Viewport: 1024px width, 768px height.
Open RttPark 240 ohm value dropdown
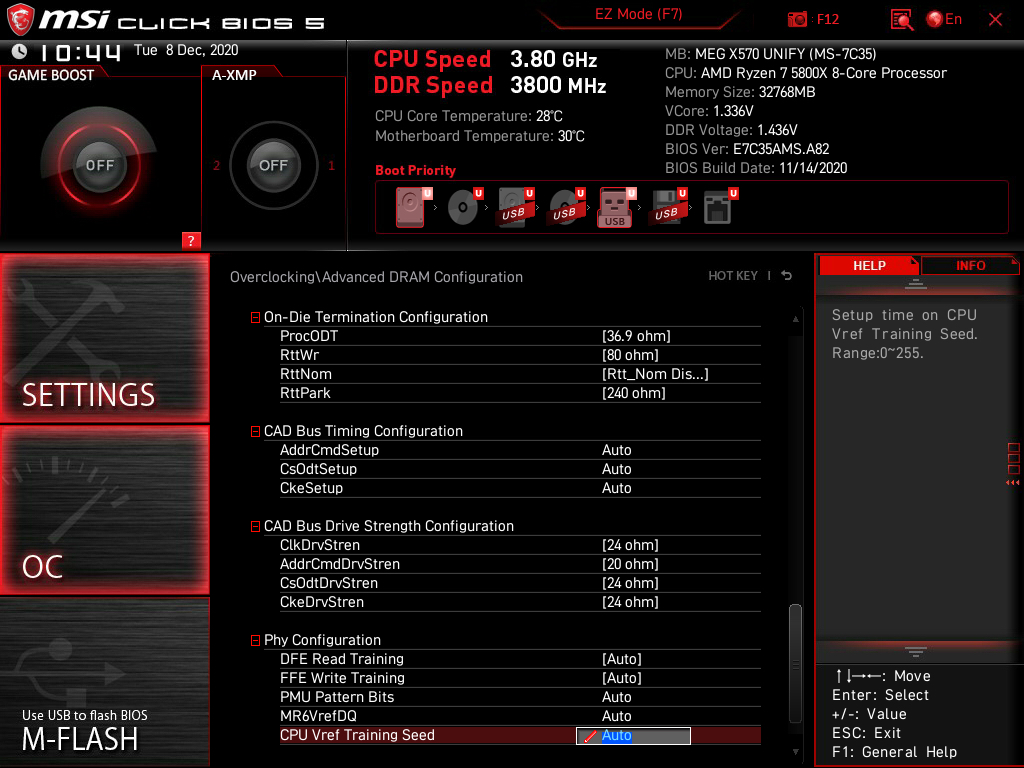point(633,393)
